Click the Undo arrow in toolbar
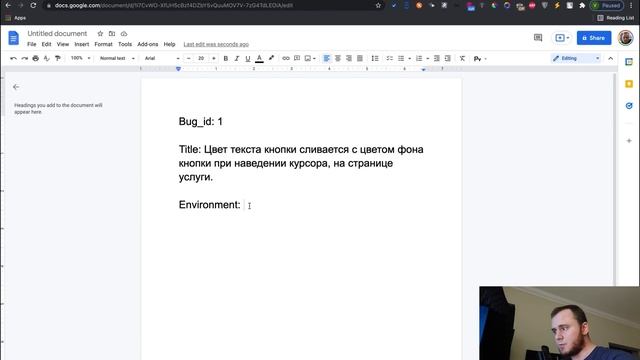The image size is (640, 360). (x=13, y=58)
